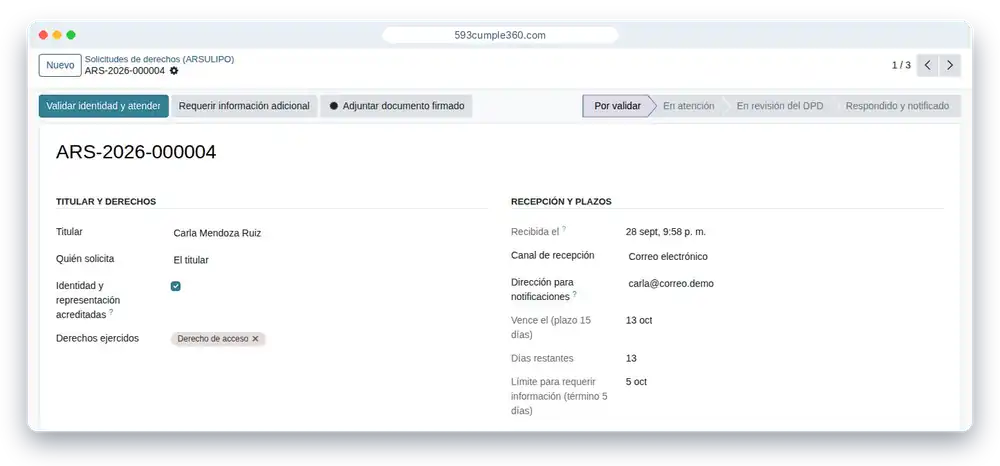The image size is (1000, 466).
Task: Show help for Identidad y representación acreditadas
Action: pos(111,312)
